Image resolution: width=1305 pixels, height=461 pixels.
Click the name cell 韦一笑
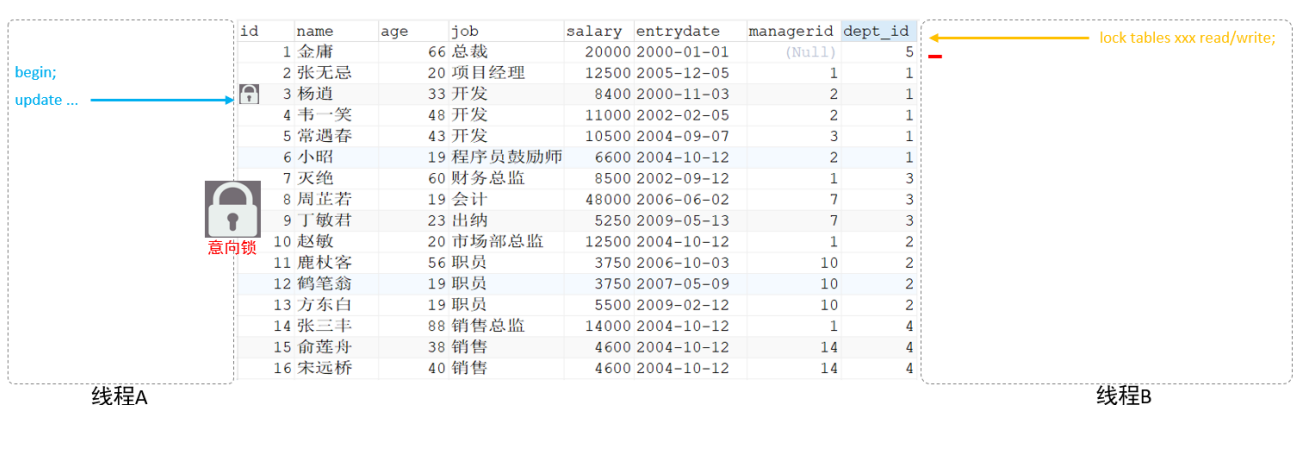point(323,115)
